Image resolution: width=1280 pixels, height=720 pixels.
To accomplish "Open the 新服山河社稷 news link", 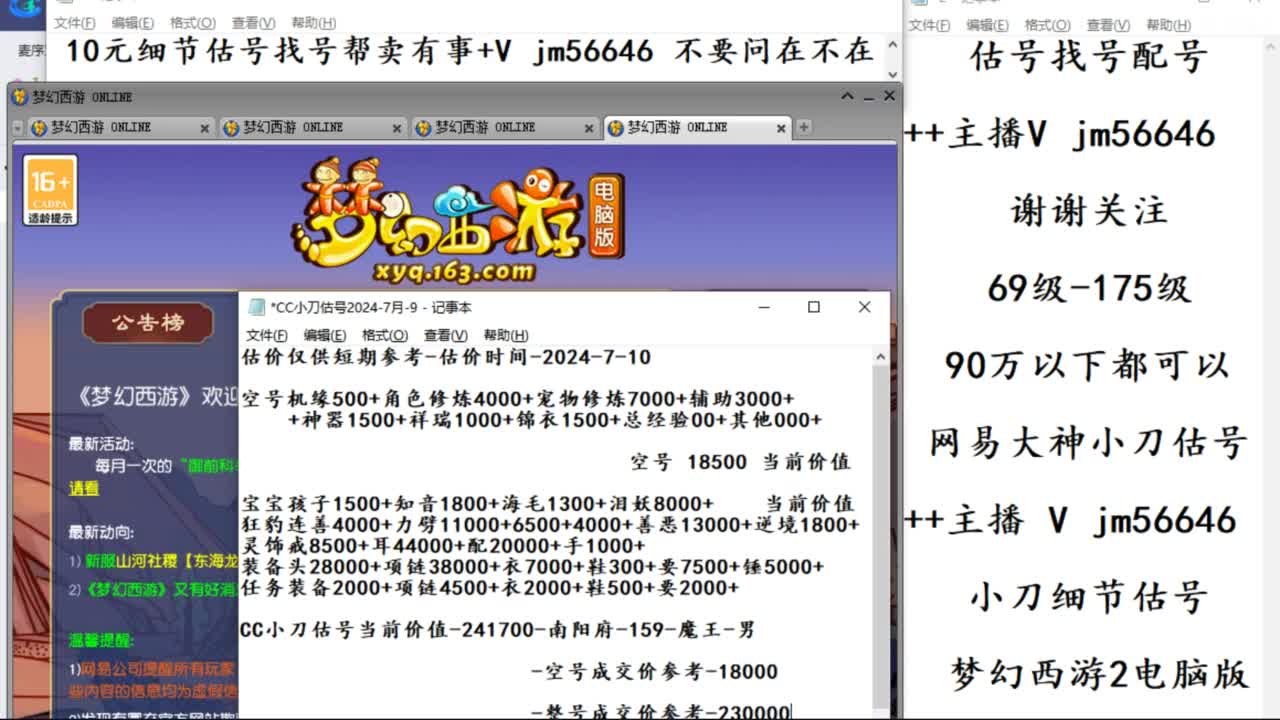I will [160, 561].
